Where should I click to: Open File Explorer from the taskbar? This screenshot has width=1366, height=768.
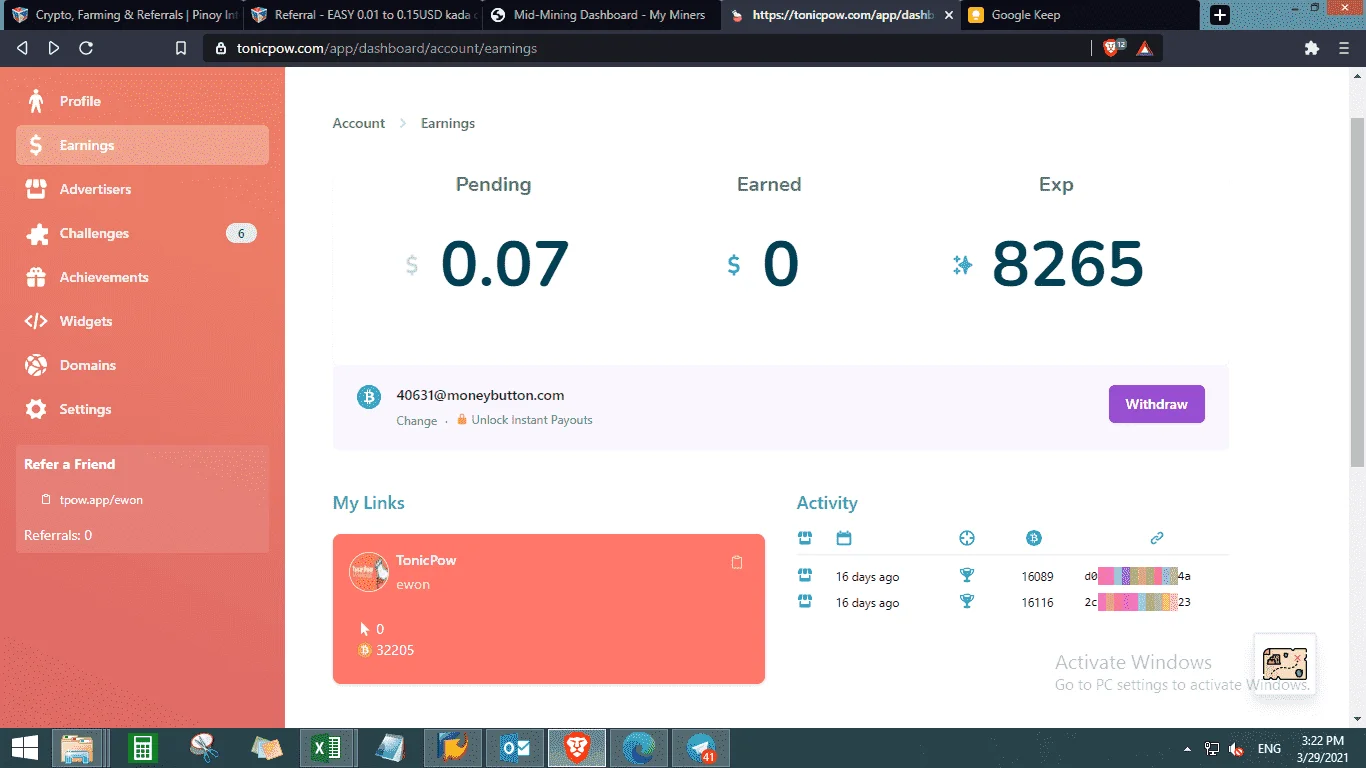(77, 748)
